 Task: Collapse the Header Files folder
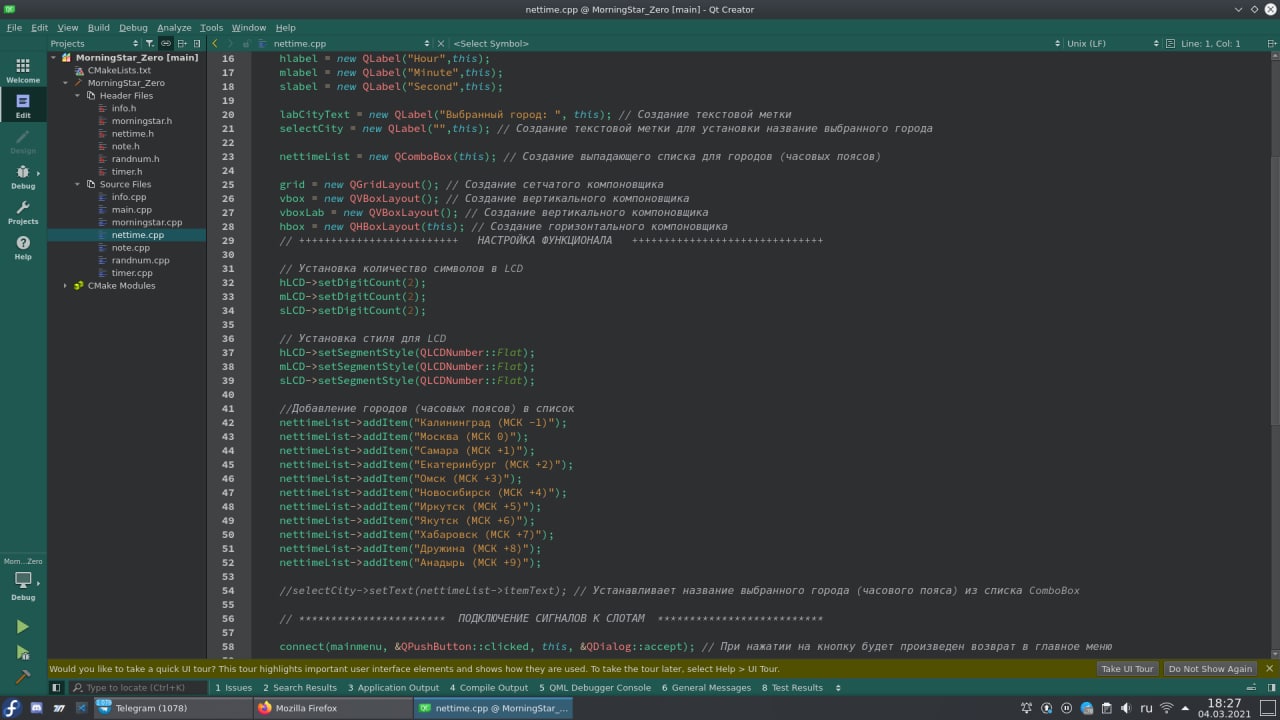(x=78, y=96)
